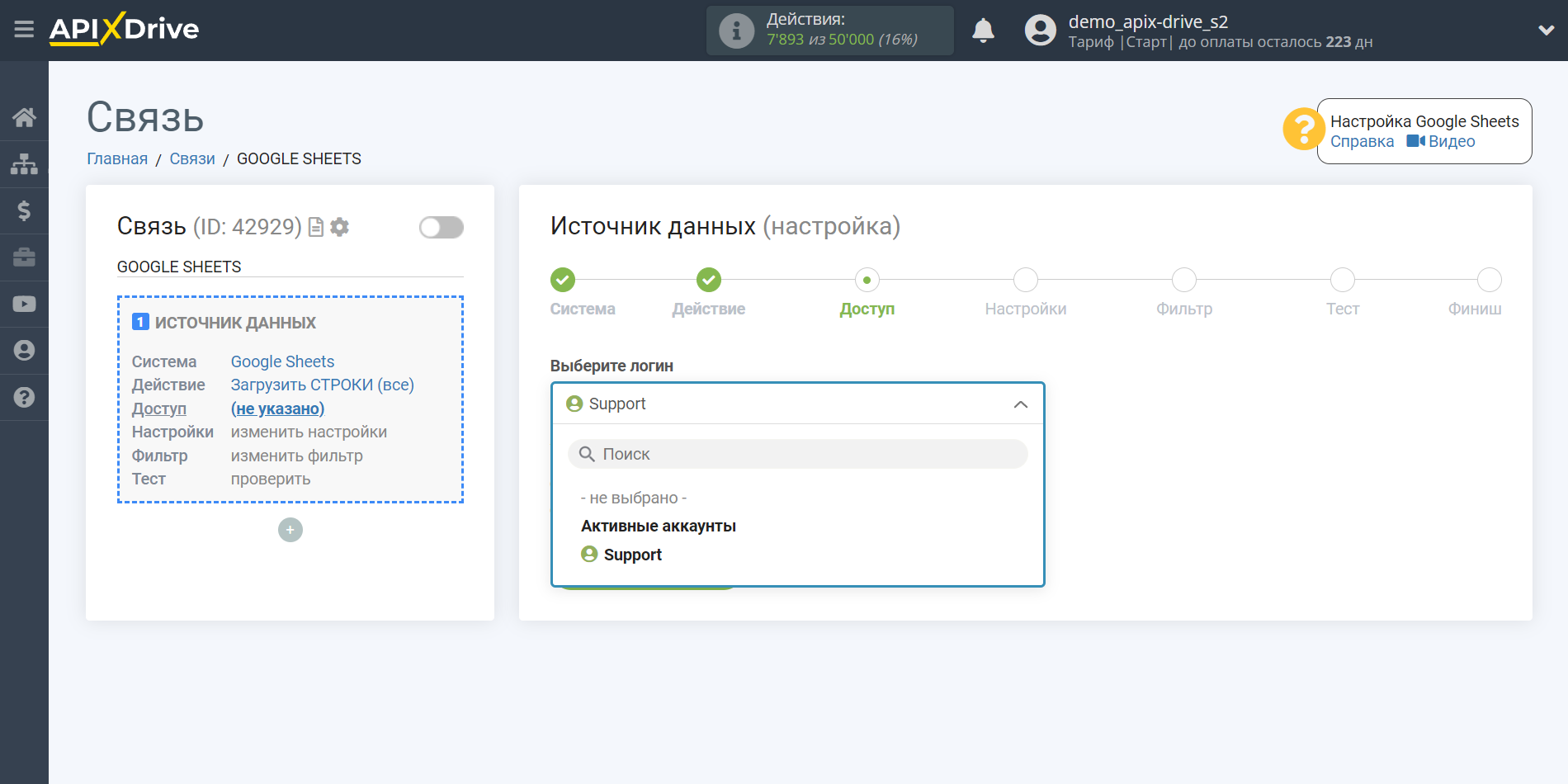Go to Тест step
Image resolution: width=1568 pixels, height=784 pixels.
pos(1342,280)
